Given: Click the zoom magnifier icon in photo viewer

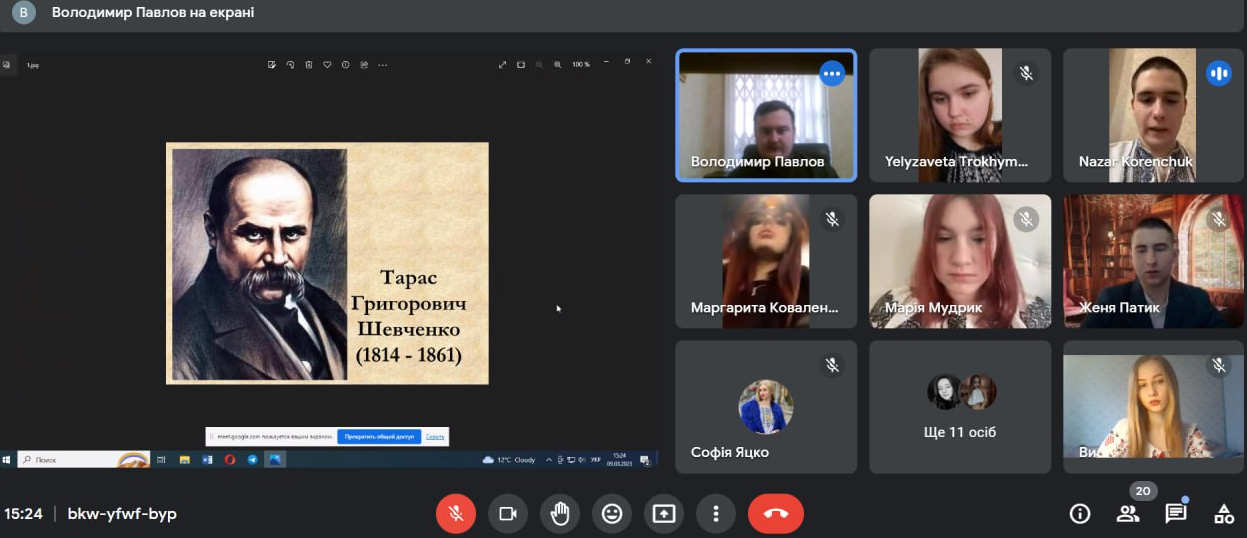Looking at the screenshot, I should 558,64.
